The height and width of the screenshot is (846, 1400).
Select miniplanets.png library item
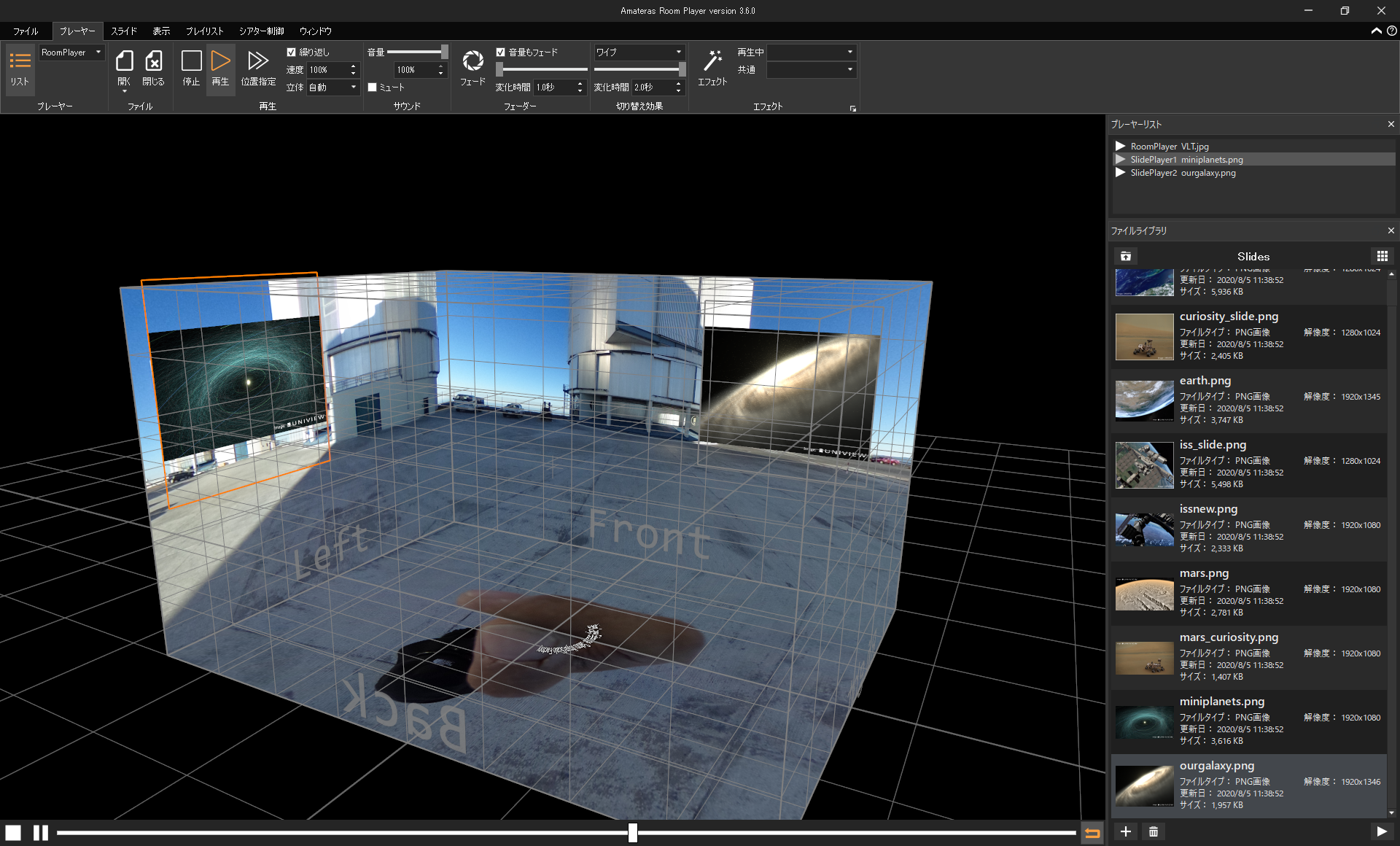(x=1248, y=721)
